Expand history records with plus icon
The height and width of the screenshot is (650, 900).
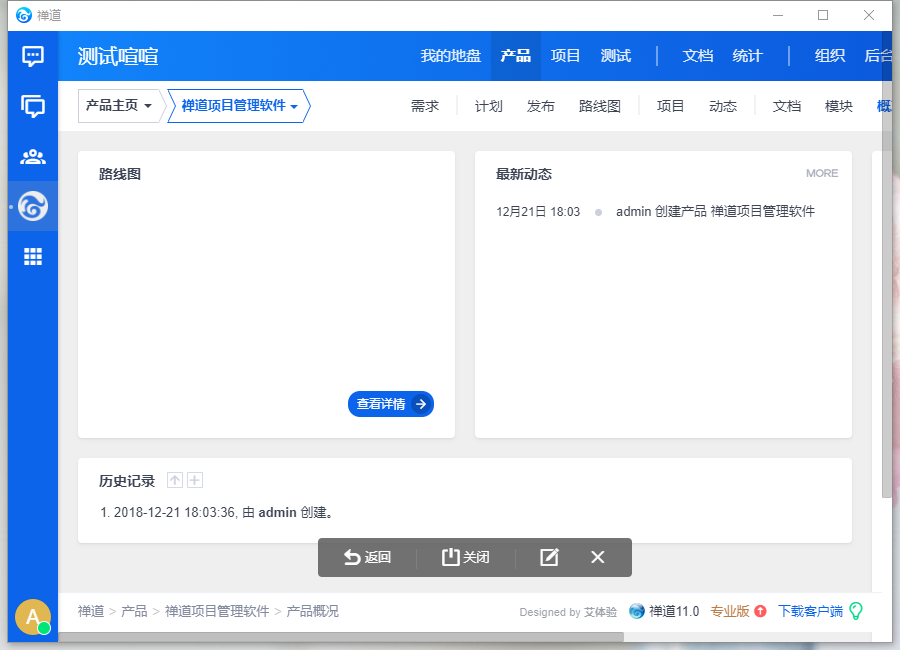click(x=195, y=481)
